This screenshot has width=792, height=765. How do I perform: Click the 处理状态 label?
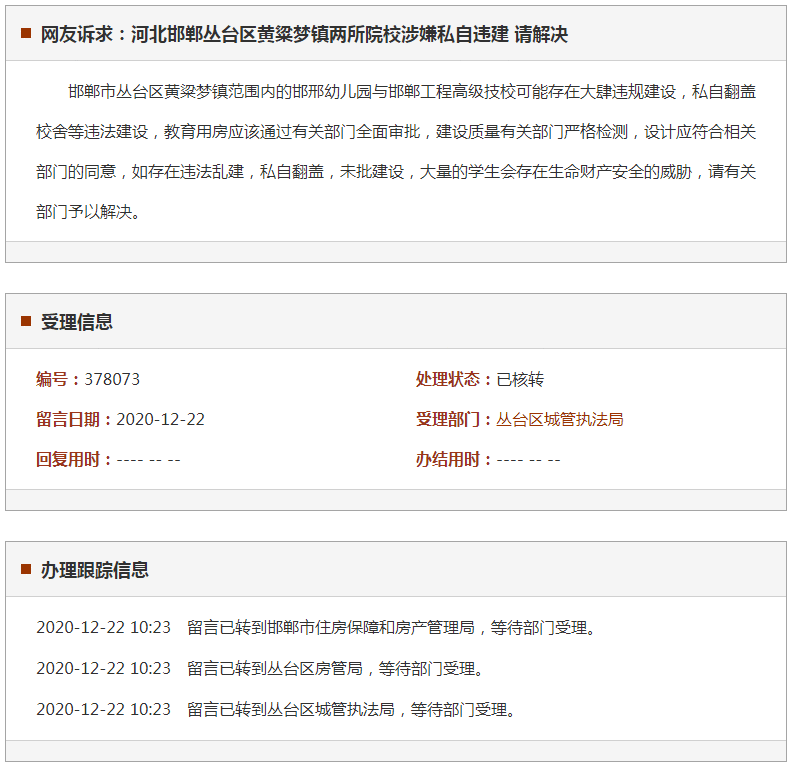454,379
